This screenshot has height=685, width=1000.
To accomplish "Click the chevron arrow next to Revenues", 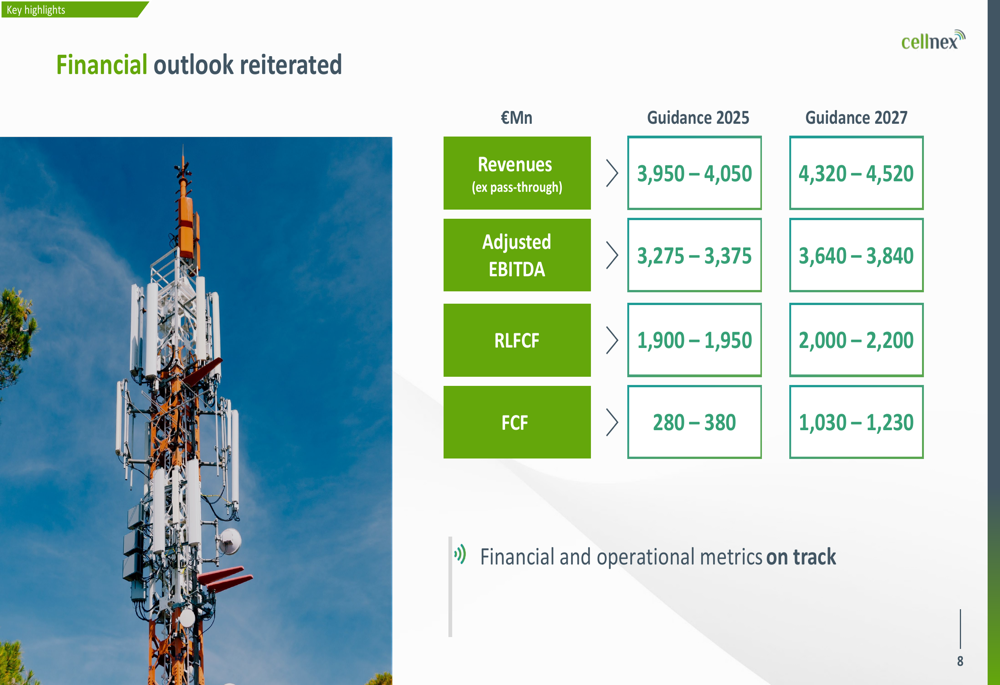I will (612, 173).
